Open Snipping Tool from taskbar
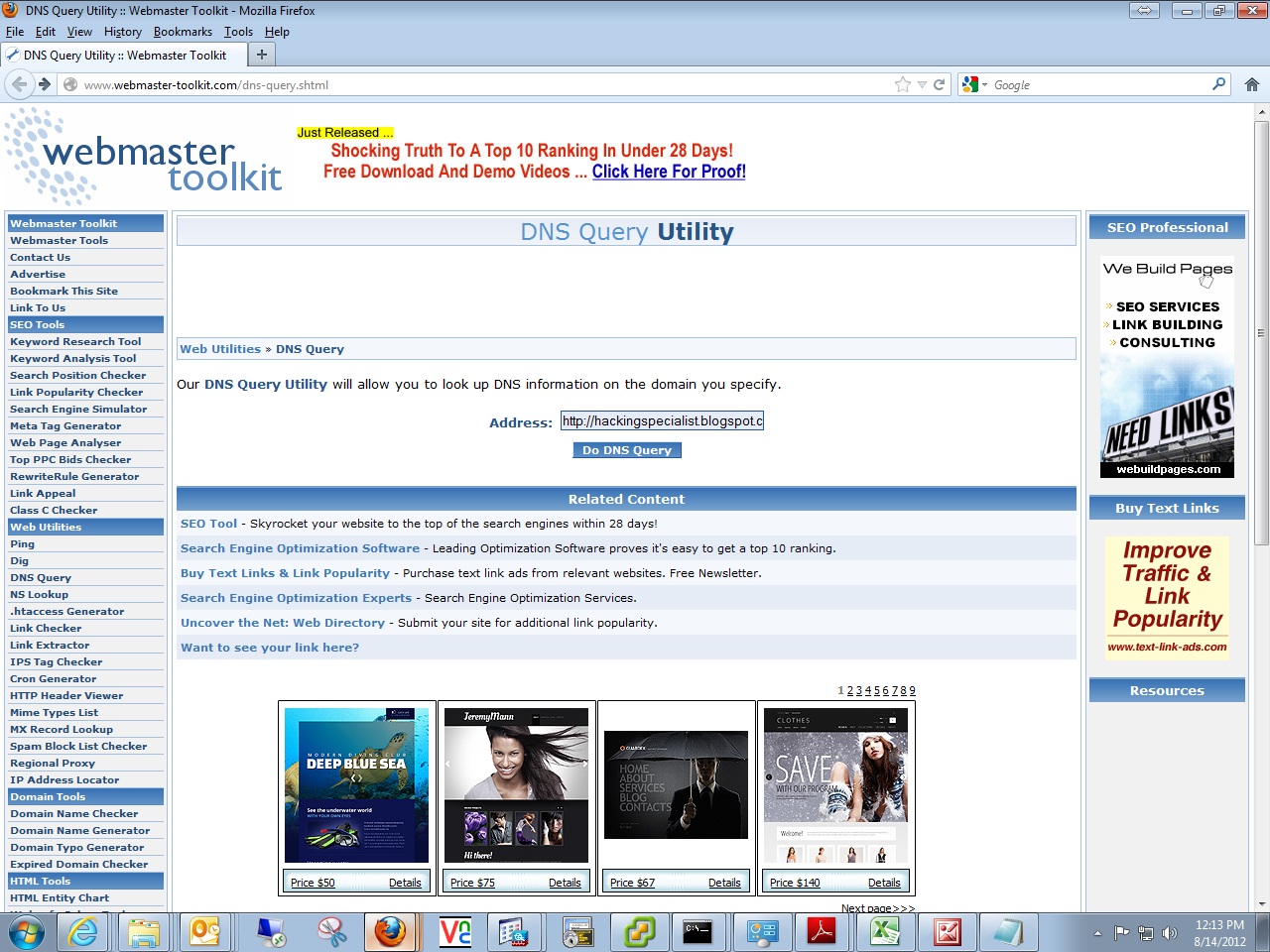 pyautogui.click(x=330, y=932)
